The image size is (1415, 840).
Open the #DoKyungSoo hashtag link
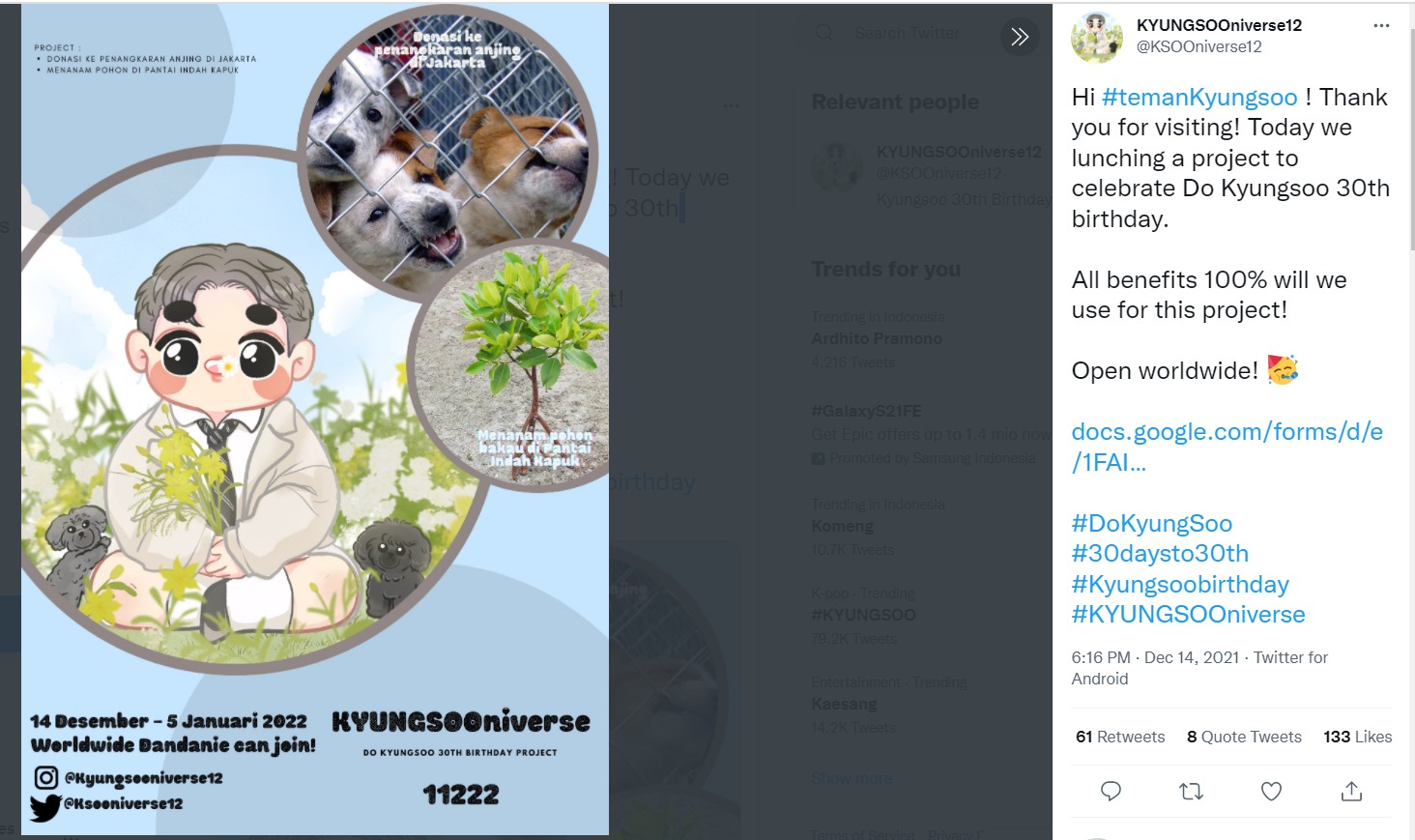(1152, 524)
